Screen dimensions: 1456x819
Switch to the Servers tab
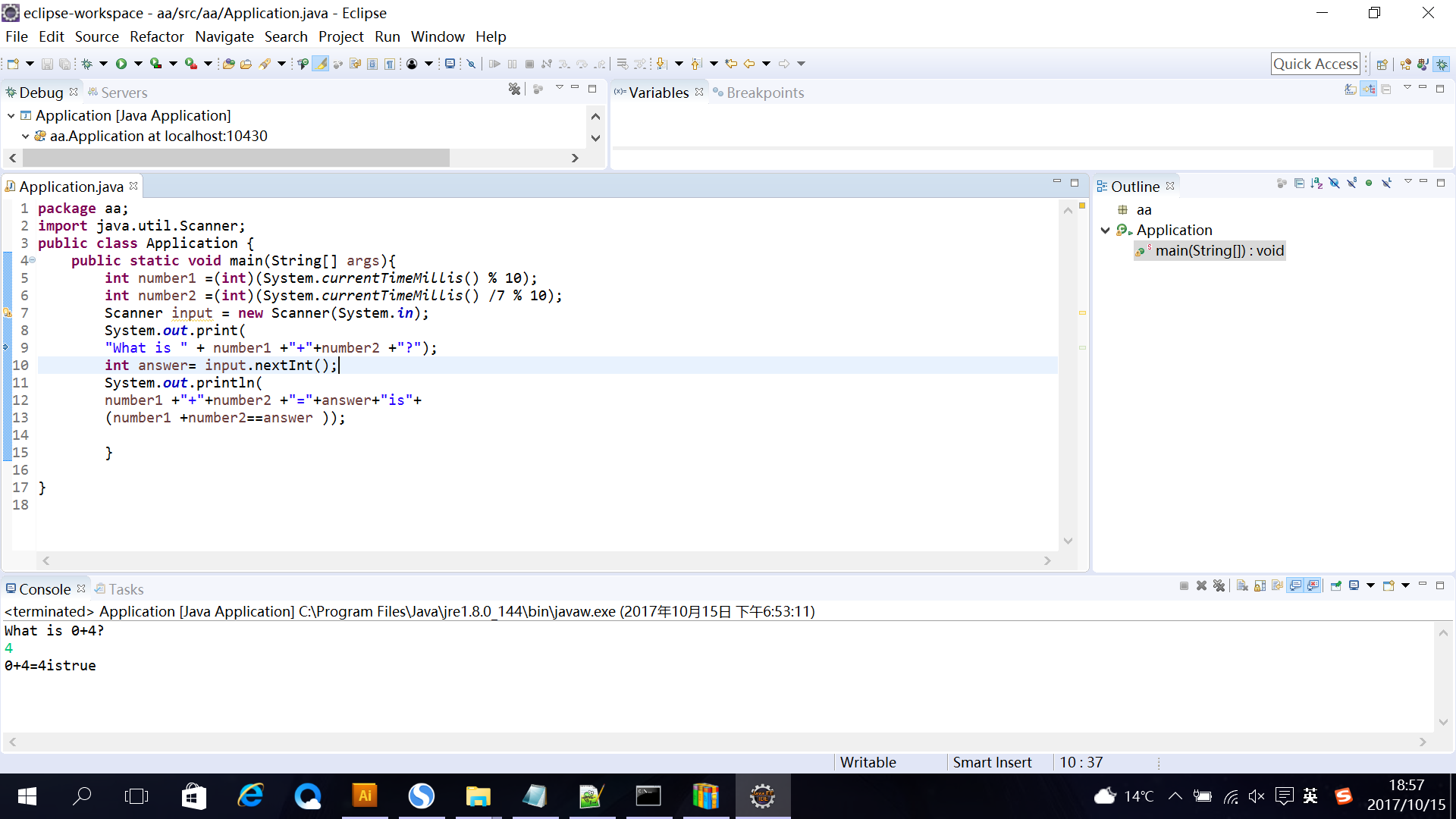point(118,93)
